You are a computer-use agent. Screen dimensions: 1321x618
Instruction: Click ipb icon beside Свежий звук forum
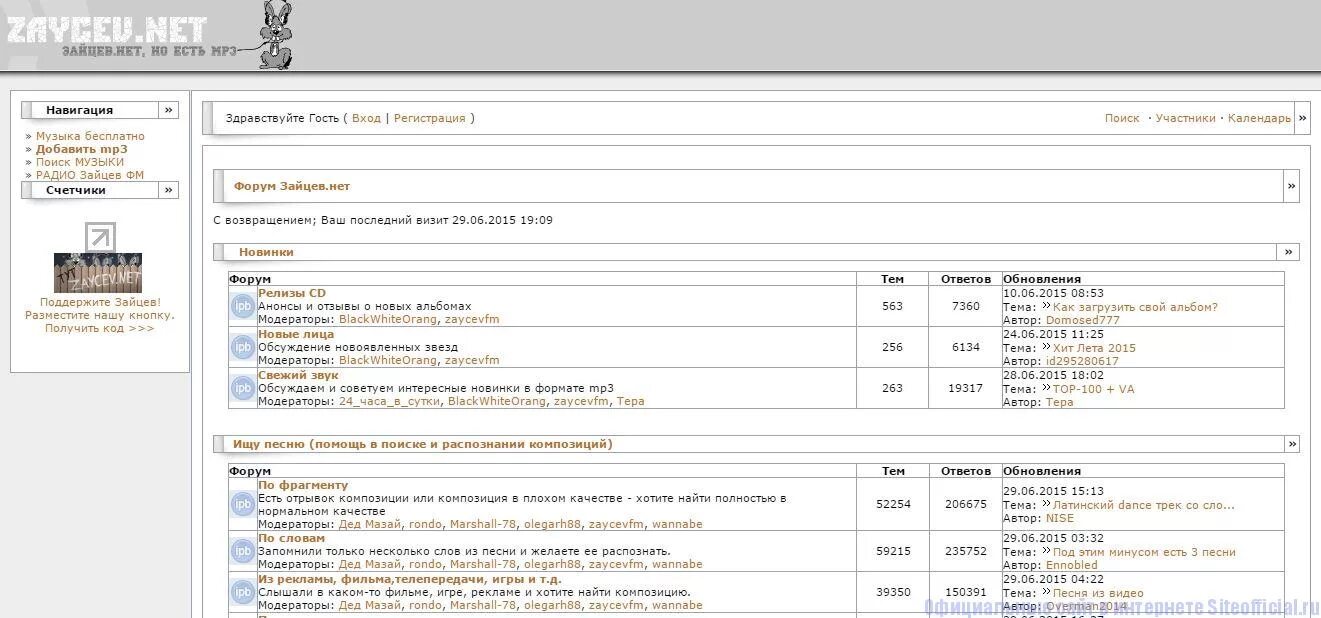click(x=243, y=388)
